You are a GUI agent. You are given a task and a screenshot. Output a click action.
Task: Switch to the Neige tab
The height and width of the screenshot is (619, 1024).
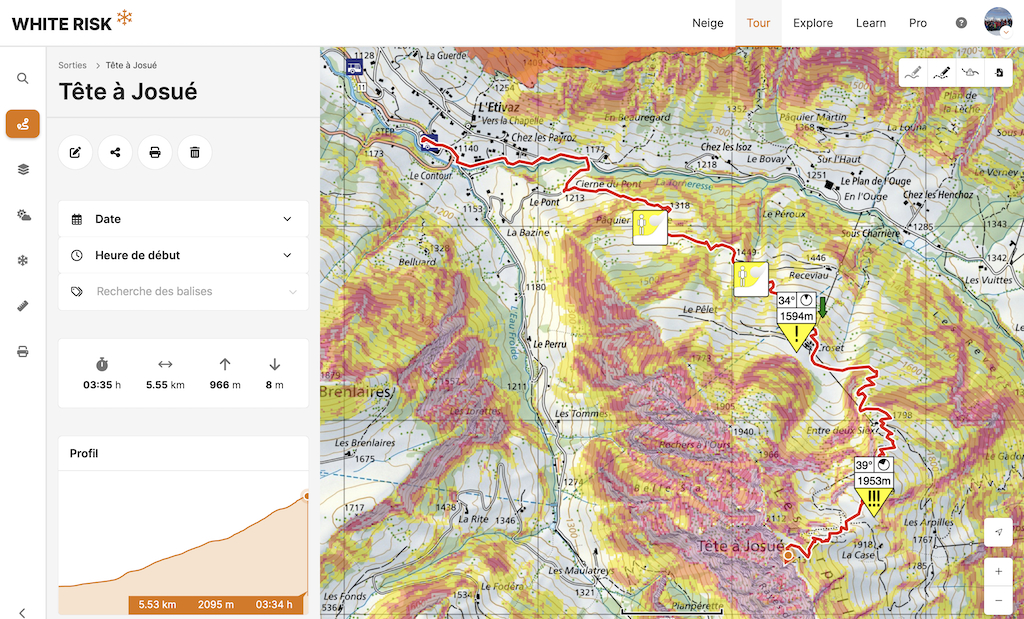(708, 23)
